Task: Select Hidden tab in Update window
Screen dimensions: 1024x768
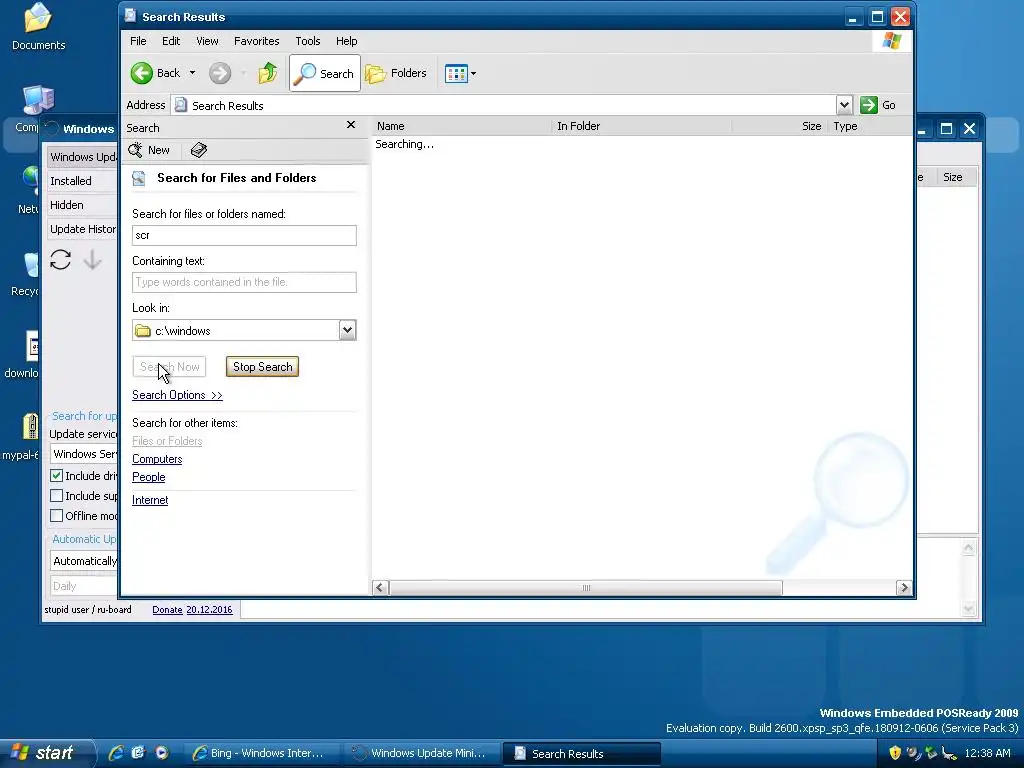Action: 82,205
